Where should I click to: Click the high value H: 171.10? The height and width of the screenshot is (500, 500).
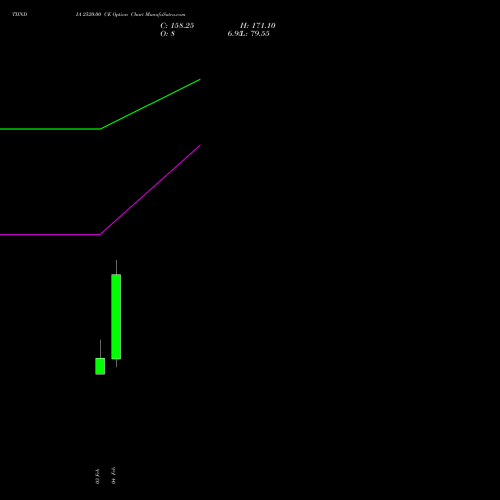pos(258,26)
